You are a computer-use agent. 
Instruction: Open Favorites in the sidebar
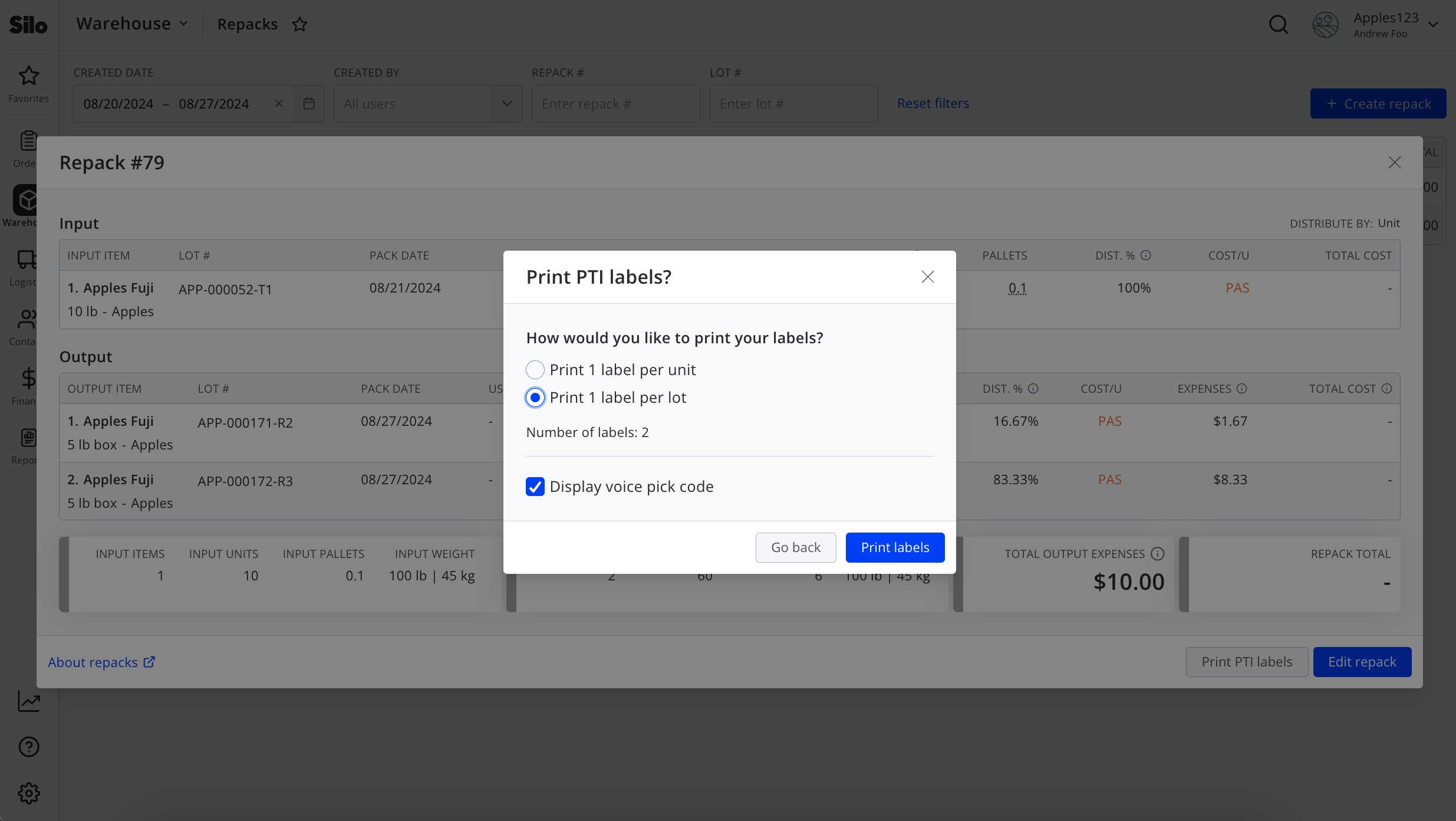coord(28,84)
